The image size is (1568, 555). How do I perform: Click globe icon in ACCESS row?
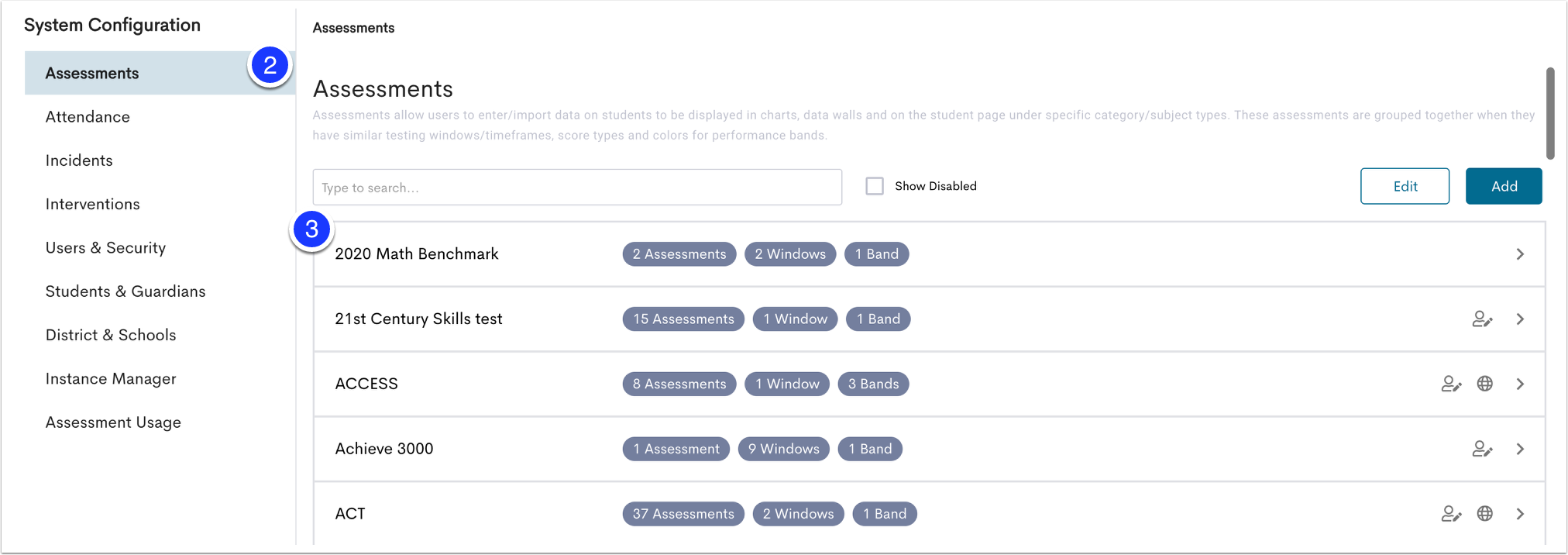coord(1485,384)
